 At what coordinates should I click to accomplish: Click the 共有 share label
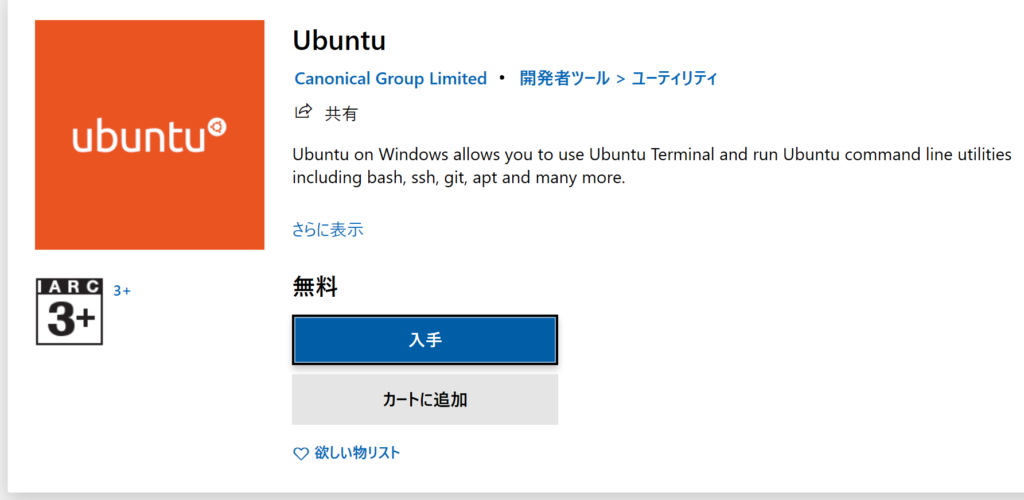[342, 114]
